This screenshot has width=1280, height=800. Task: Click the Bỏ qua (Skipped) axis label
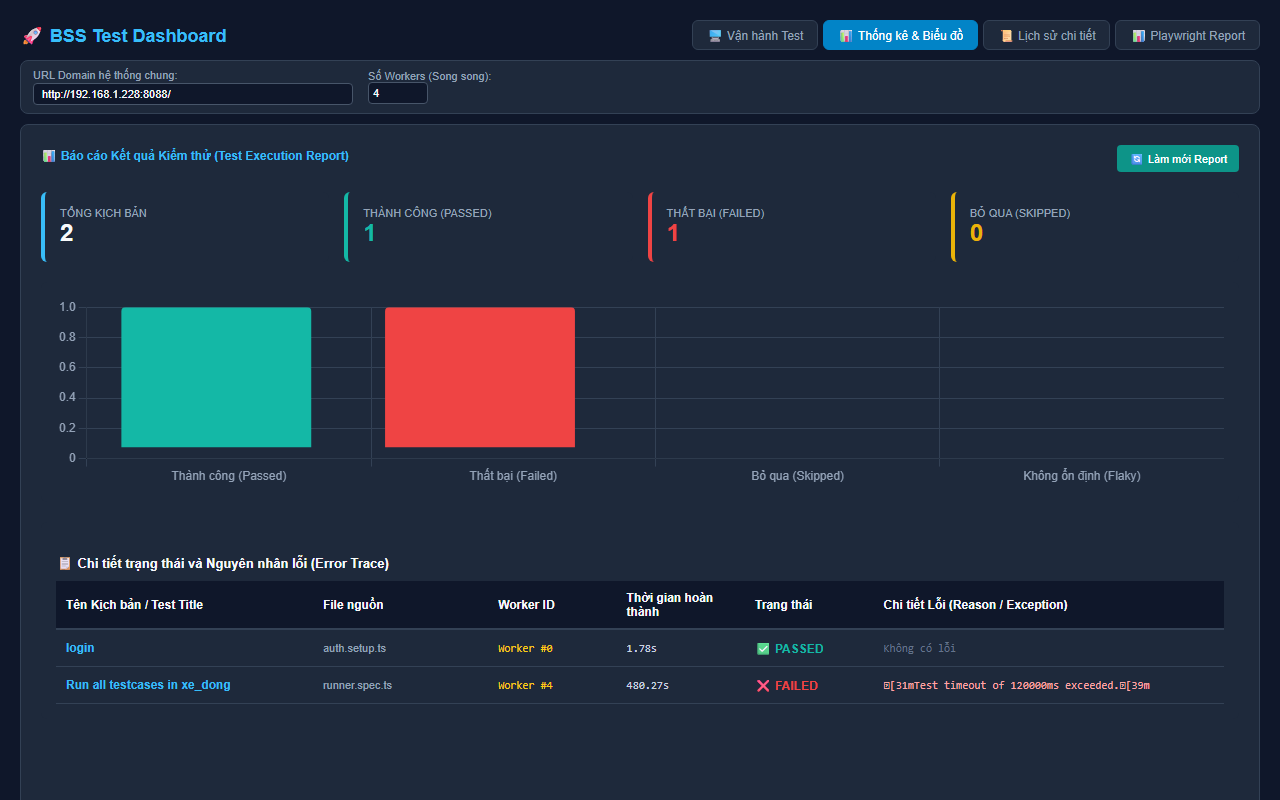(x=797, y=476)
